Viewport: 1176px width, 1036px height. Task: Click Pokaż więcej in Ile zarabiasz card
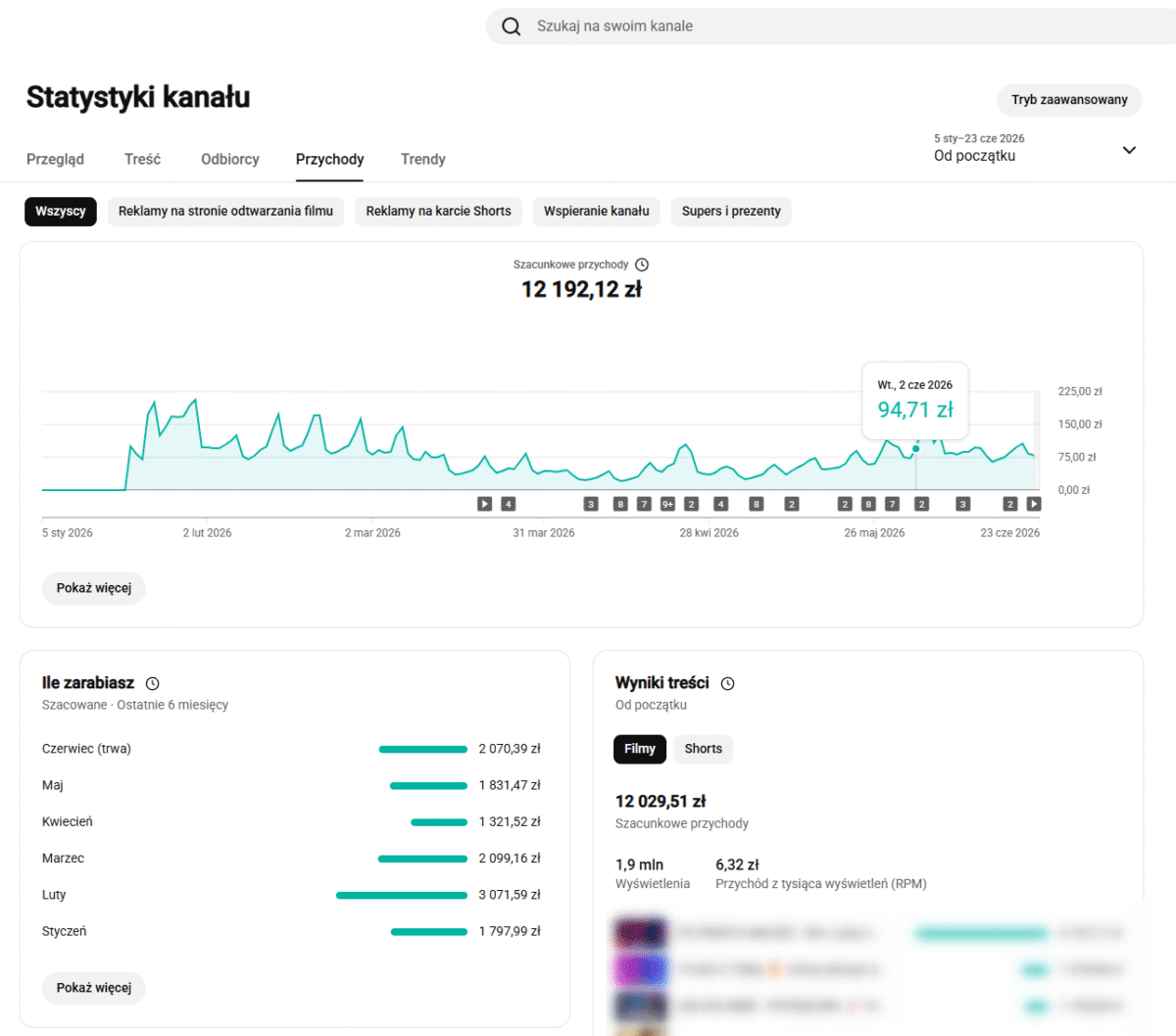point(94,988)
